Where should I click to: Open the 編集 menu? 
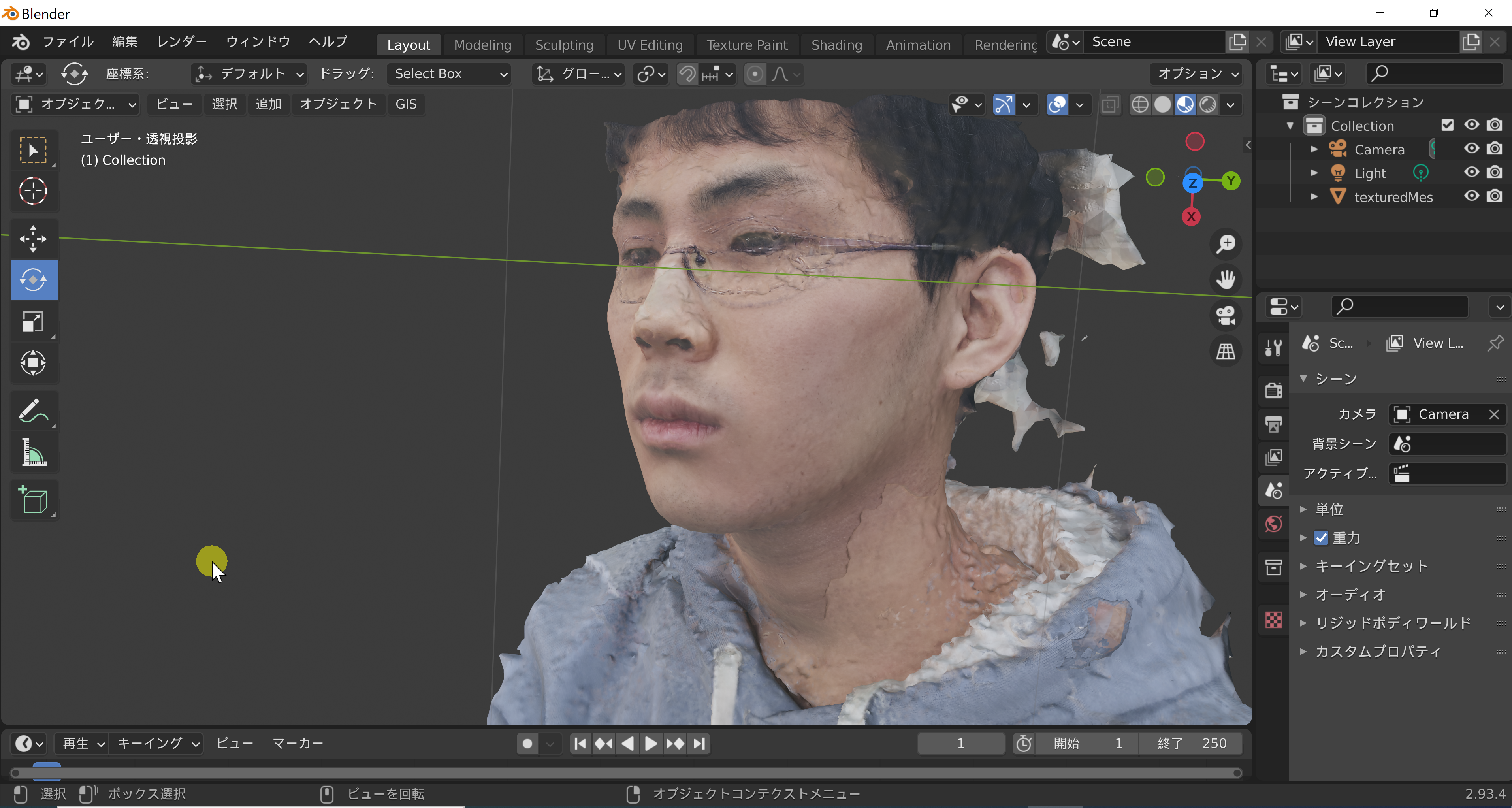[125, 41]
